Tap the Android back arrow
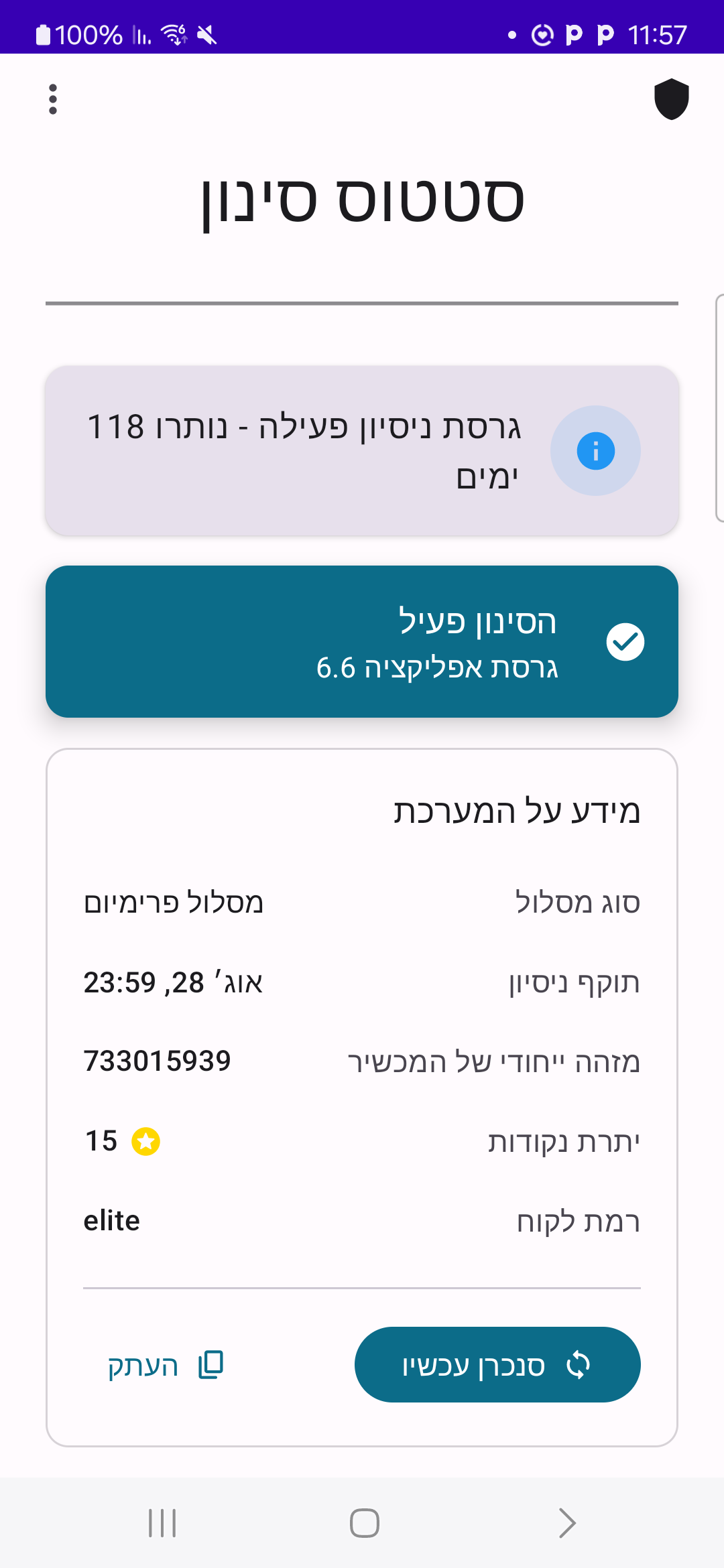The image size is (724, 1568). coord(567,1523)
